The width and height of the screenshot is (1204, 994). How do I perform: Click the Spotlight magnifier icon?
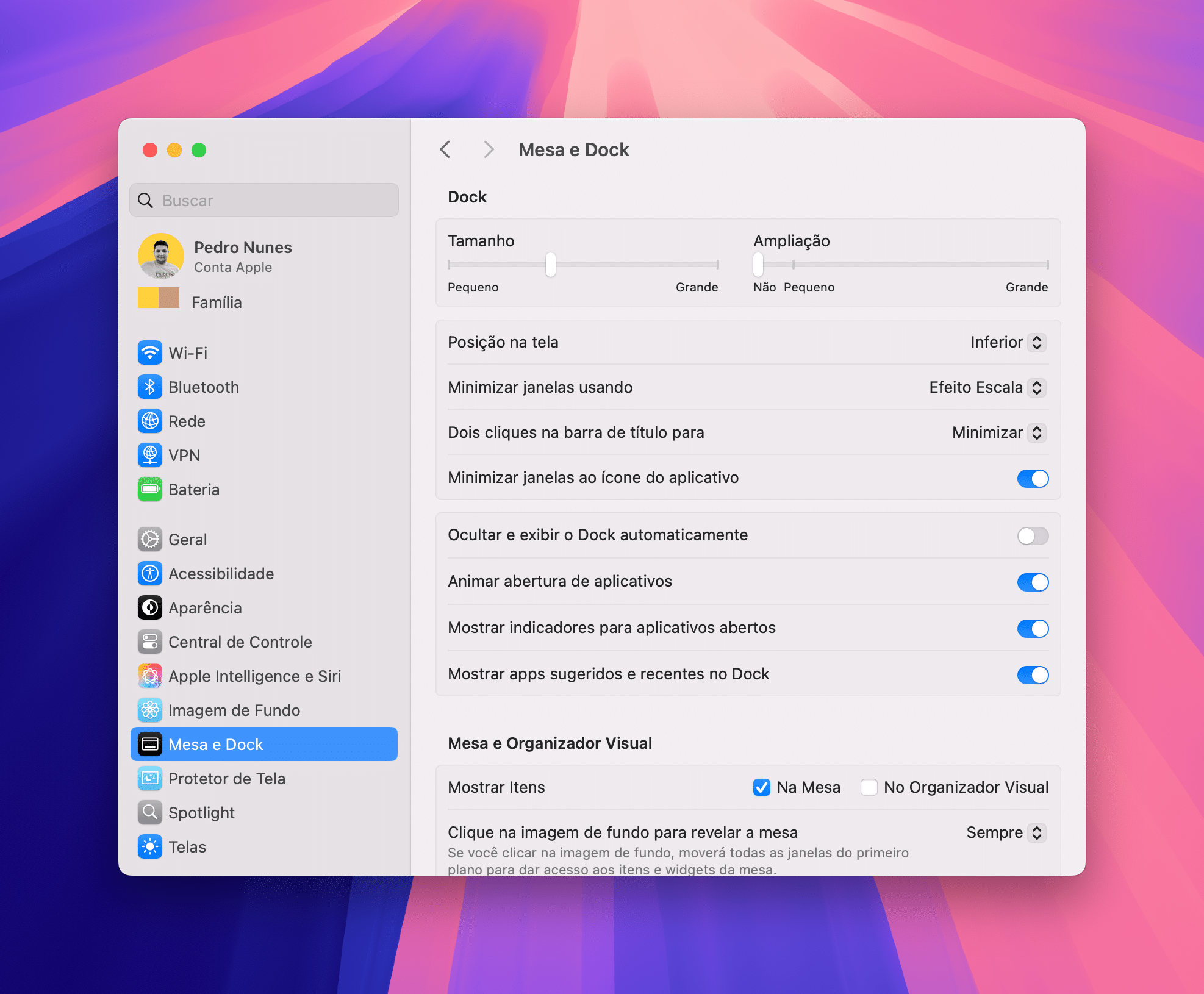(150, 812)
